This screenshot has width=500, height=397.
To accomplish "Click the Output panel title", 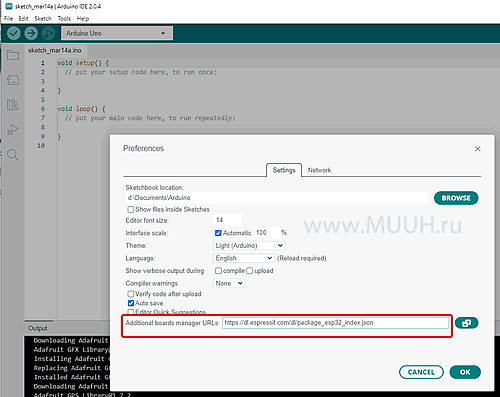I will [x=38, y=328].
